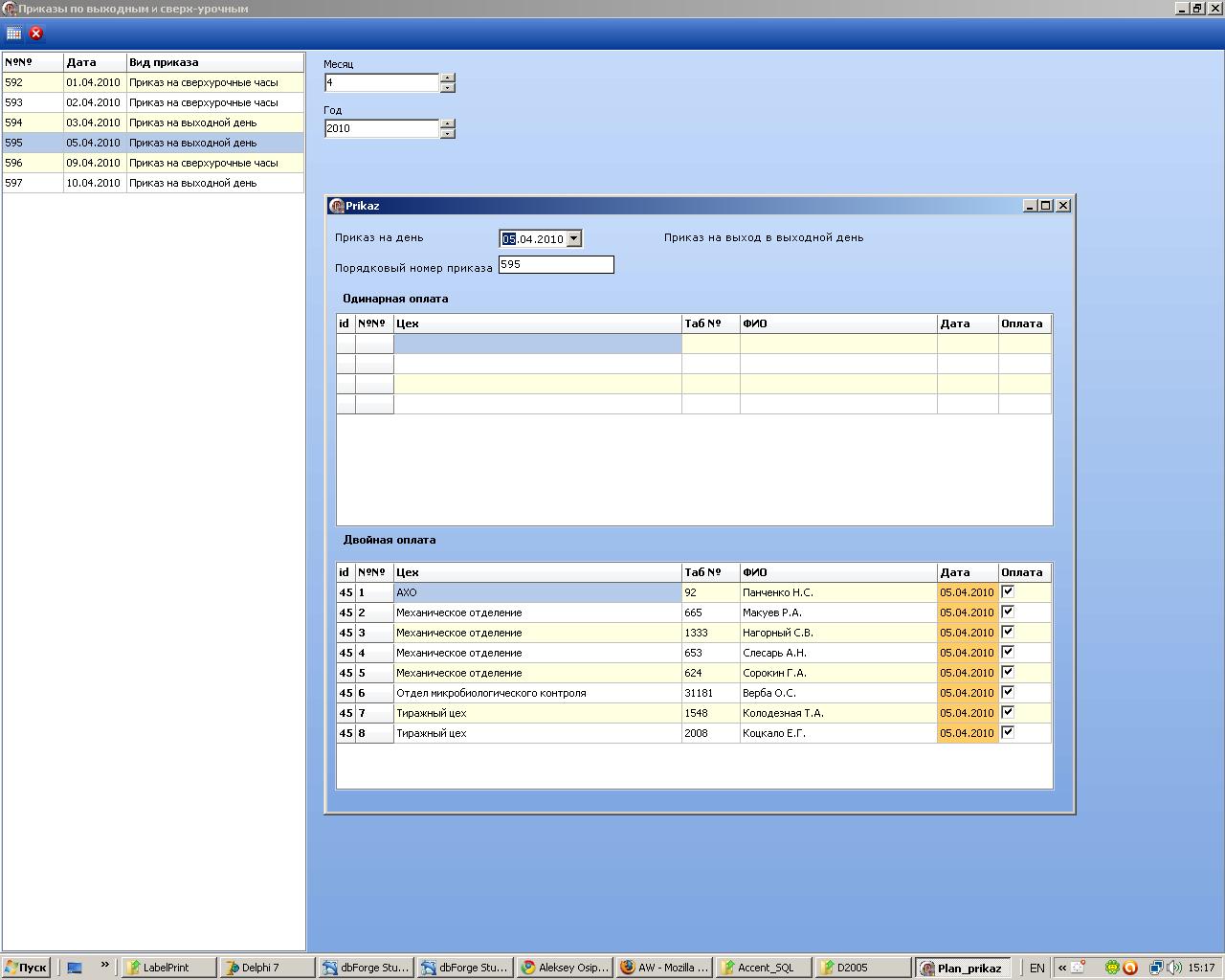Select order 596 dated 09.04.2010
Viewport: 1225px width, 980px height.
point(153,163)
